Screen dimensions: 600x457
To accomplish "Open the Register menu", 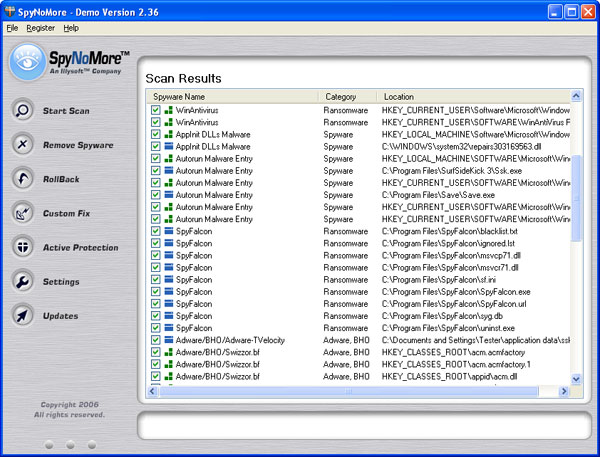I will [41, 28].
